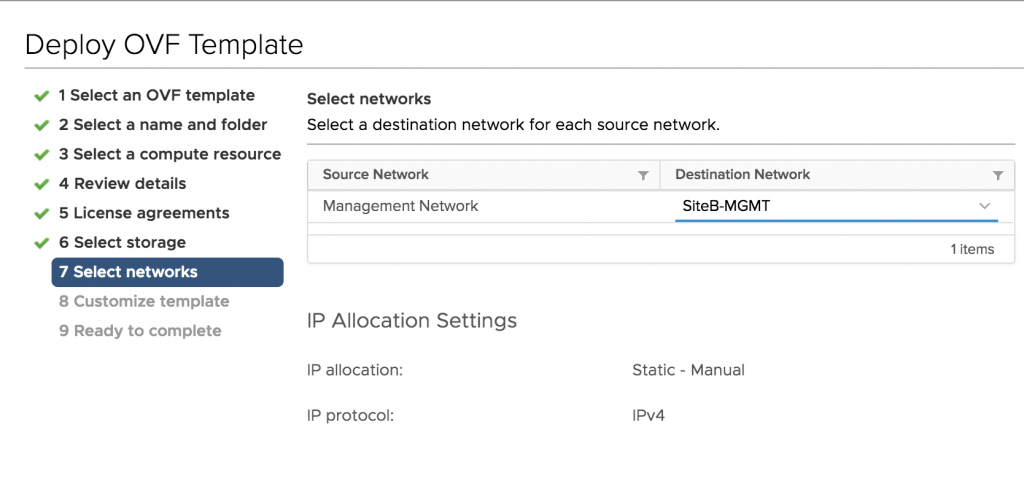
Task: Click the green checkmark beside Review details
Action: pos(42,184)
